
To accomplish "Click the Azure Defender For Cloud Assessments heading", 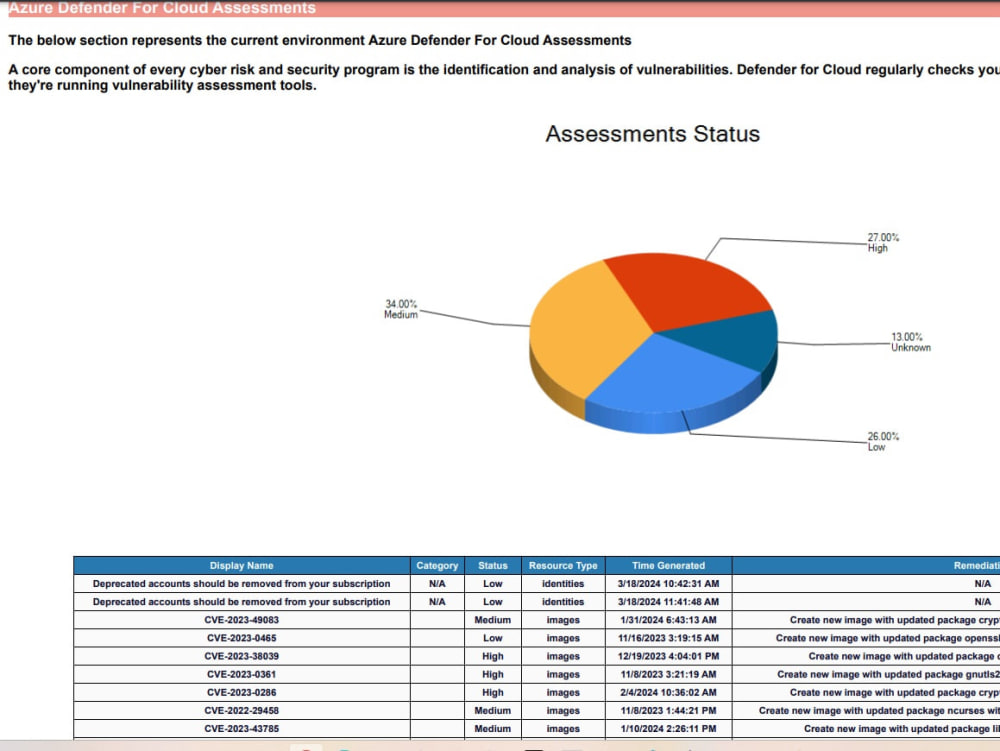I will point(162,8).
